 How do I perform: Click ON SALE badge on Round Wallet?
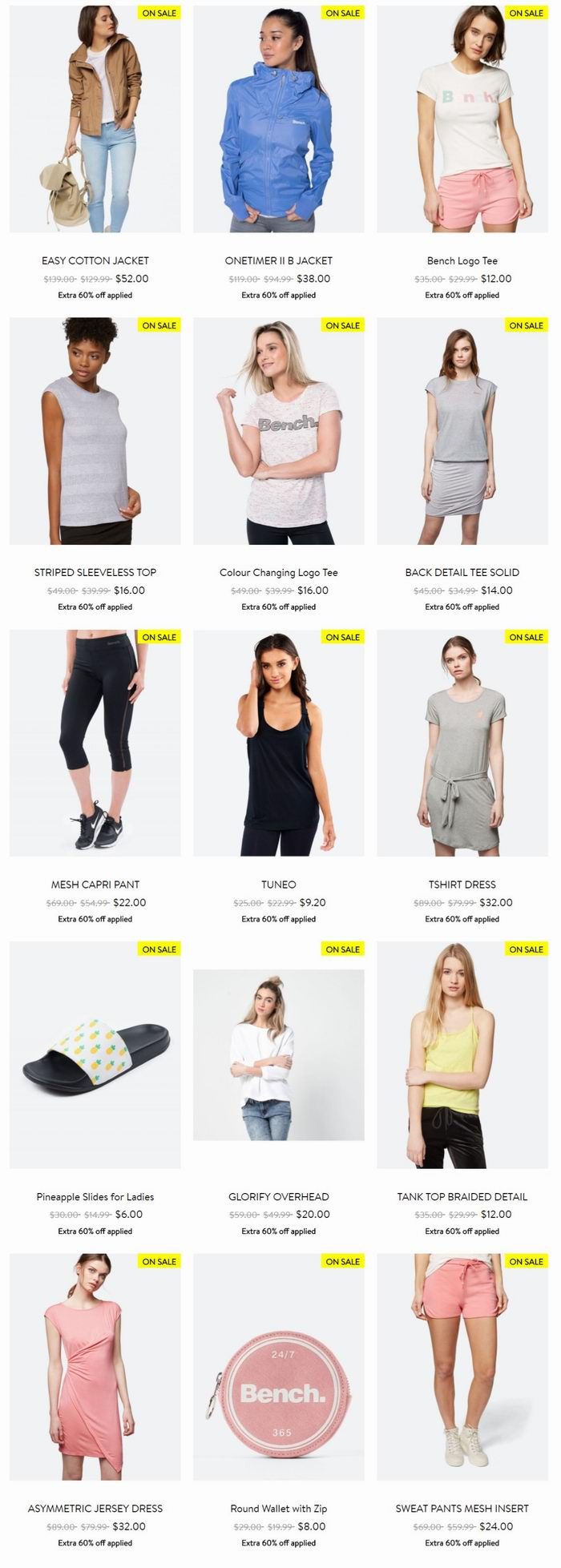point(343,1261)
